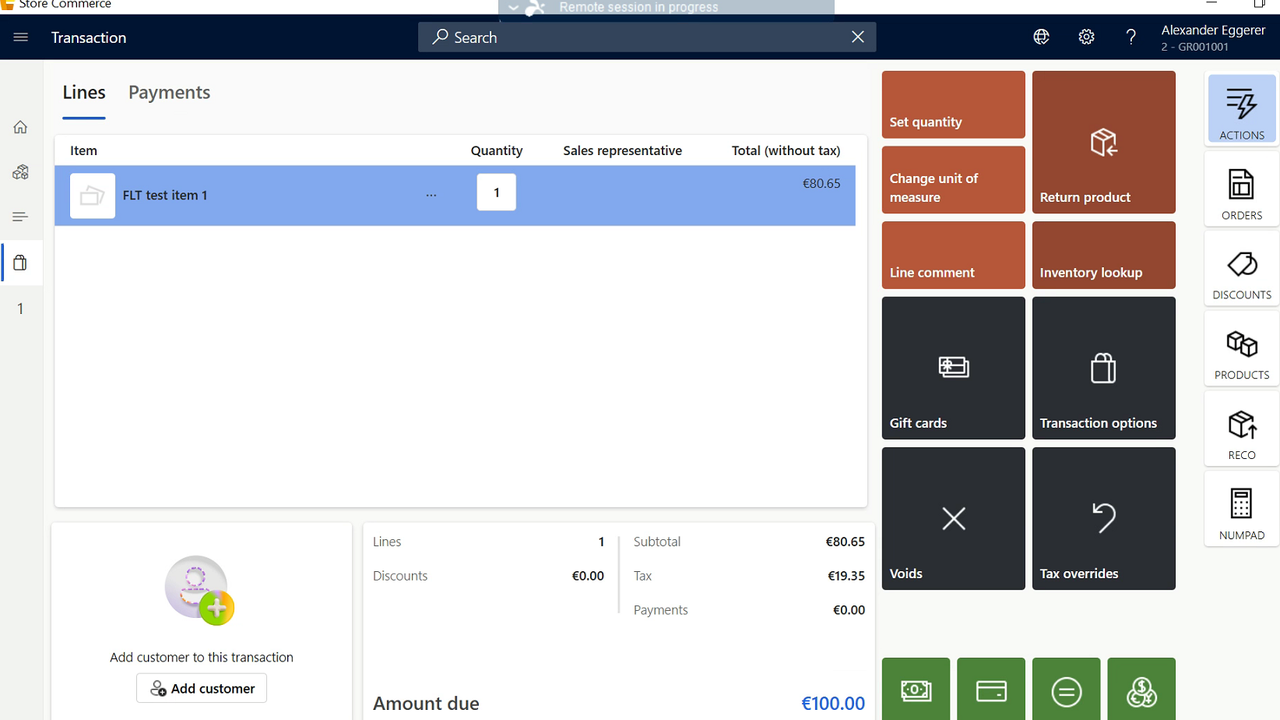Click the Add customer button
1280x720 pixels.
point(202,688)
